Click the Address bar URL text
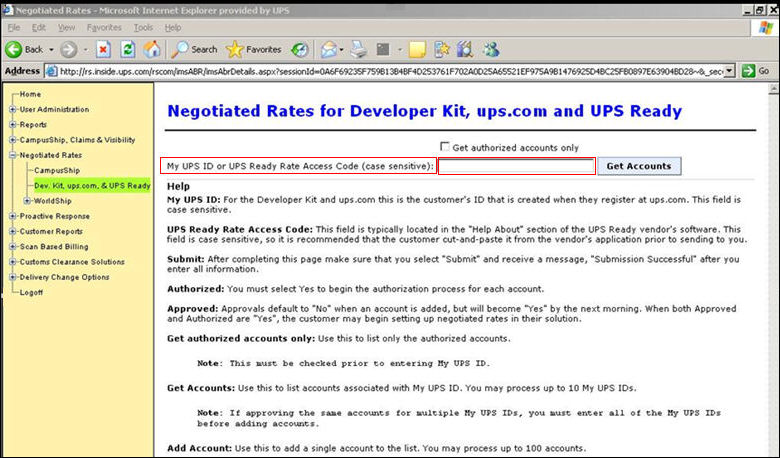The width and height of the screenshot is (780, 458). (x=390, y=71)
